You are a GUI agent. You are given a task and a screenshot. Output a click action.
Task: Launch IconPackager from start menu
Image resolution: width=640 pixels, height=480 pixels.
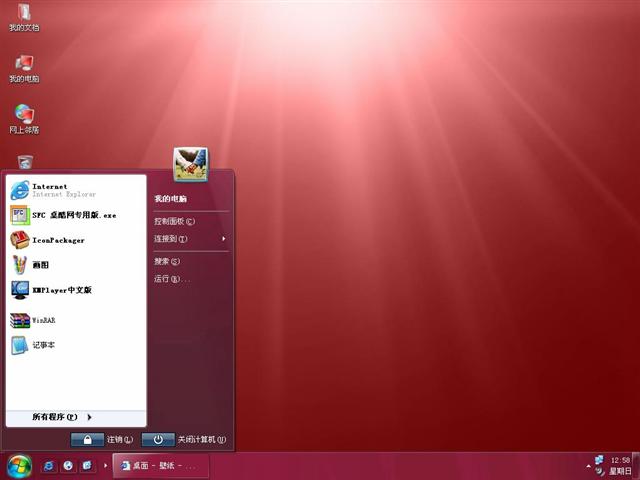[76, 240]
